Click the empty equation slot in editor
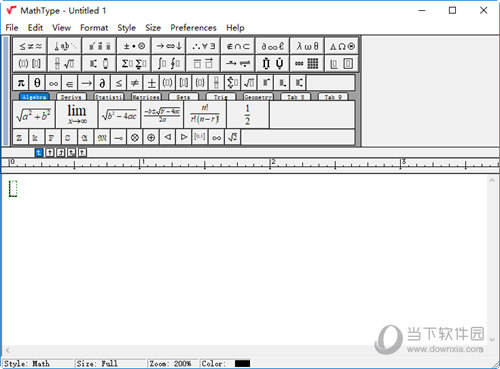500x369 pixels. (13, 189)
